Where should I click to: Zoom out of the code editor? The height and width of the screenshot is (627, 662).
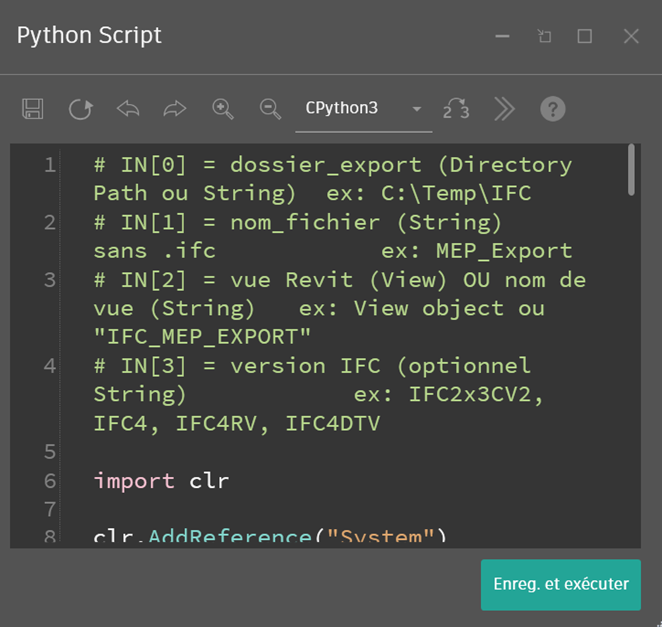(270, 109)
